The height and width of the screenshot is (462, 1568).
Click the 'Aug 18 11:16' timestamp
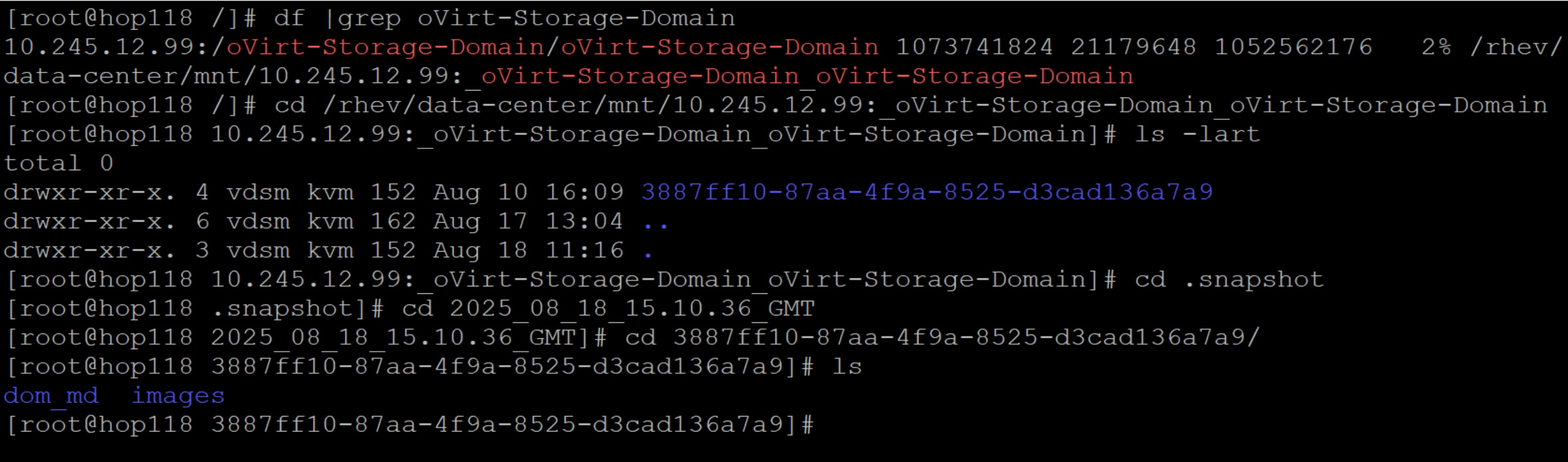tap(529, 251)
